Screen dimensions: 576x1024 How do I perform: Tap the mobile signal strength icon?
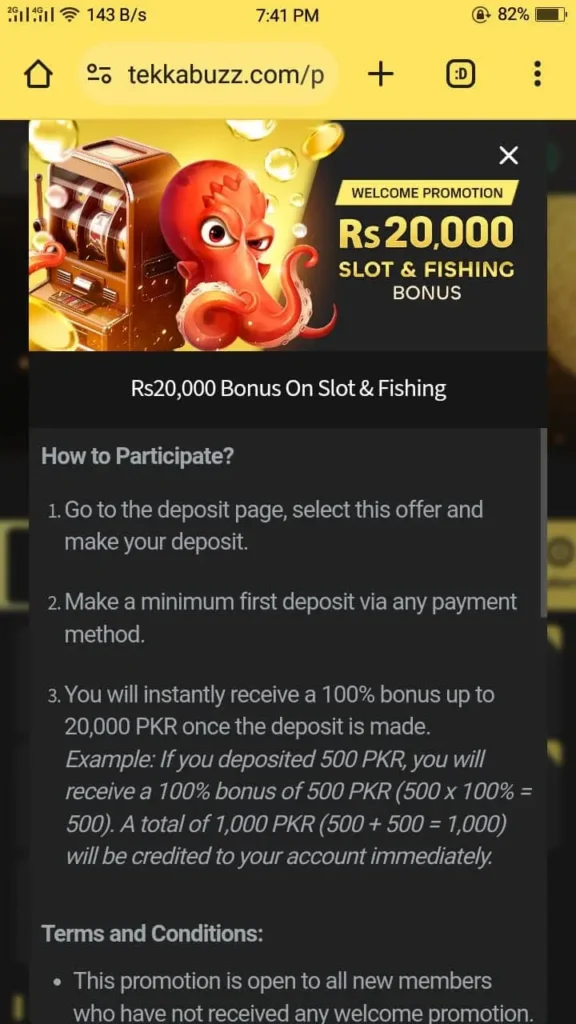click(29, 14)
